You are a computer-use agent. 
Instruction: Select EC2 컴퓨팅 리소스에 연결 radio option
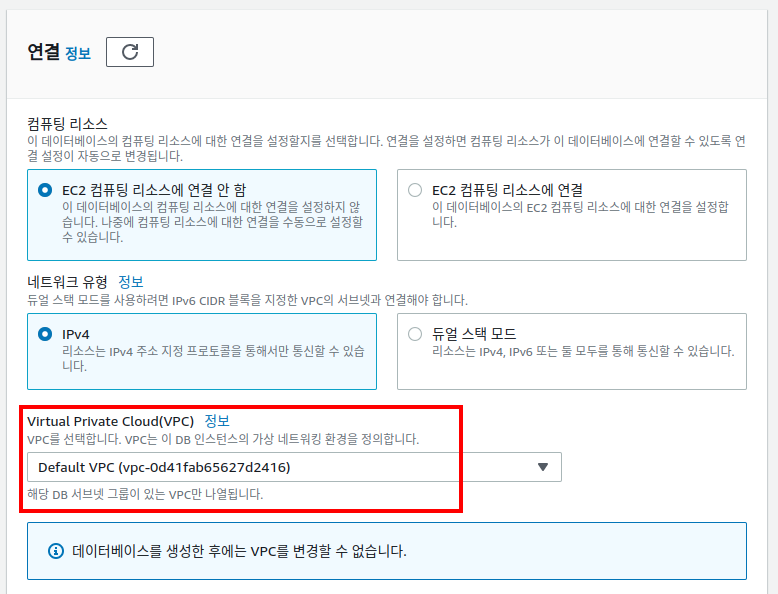415,190
